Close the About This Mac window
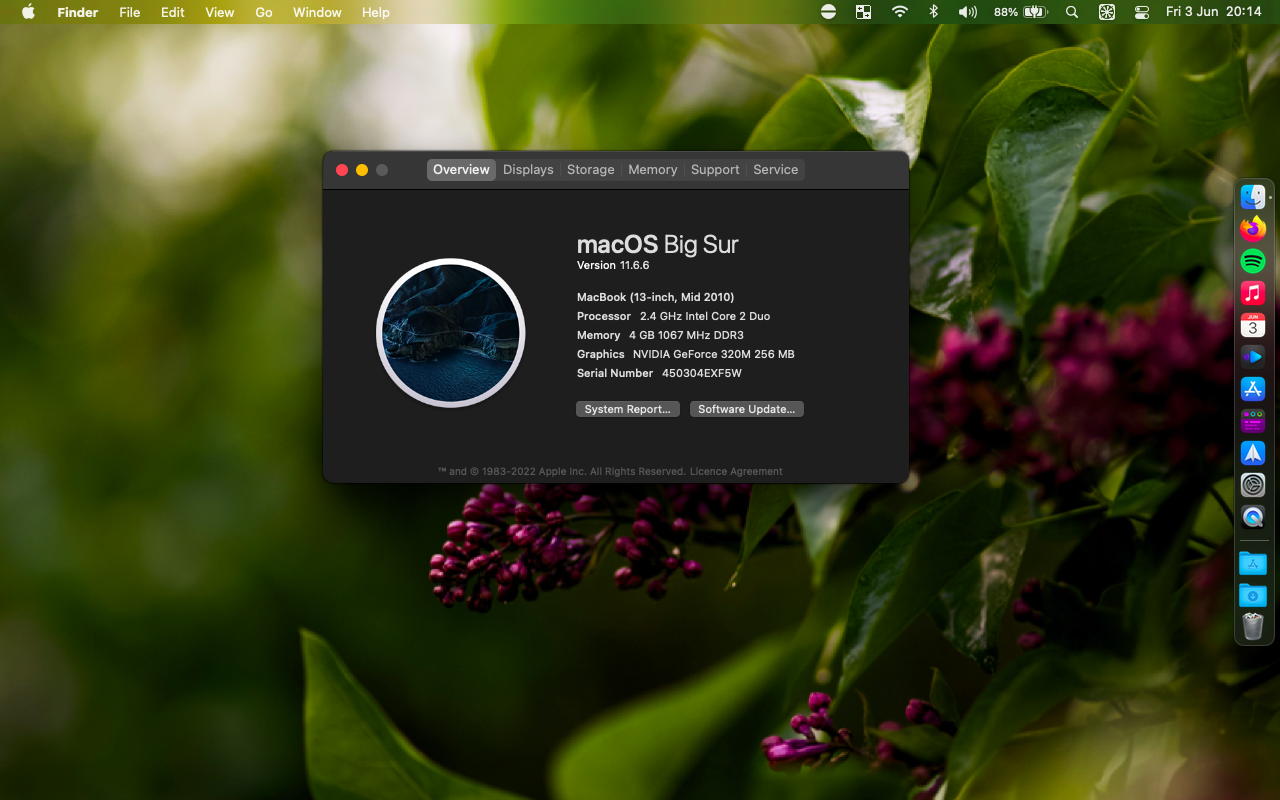 pos(342,170)
